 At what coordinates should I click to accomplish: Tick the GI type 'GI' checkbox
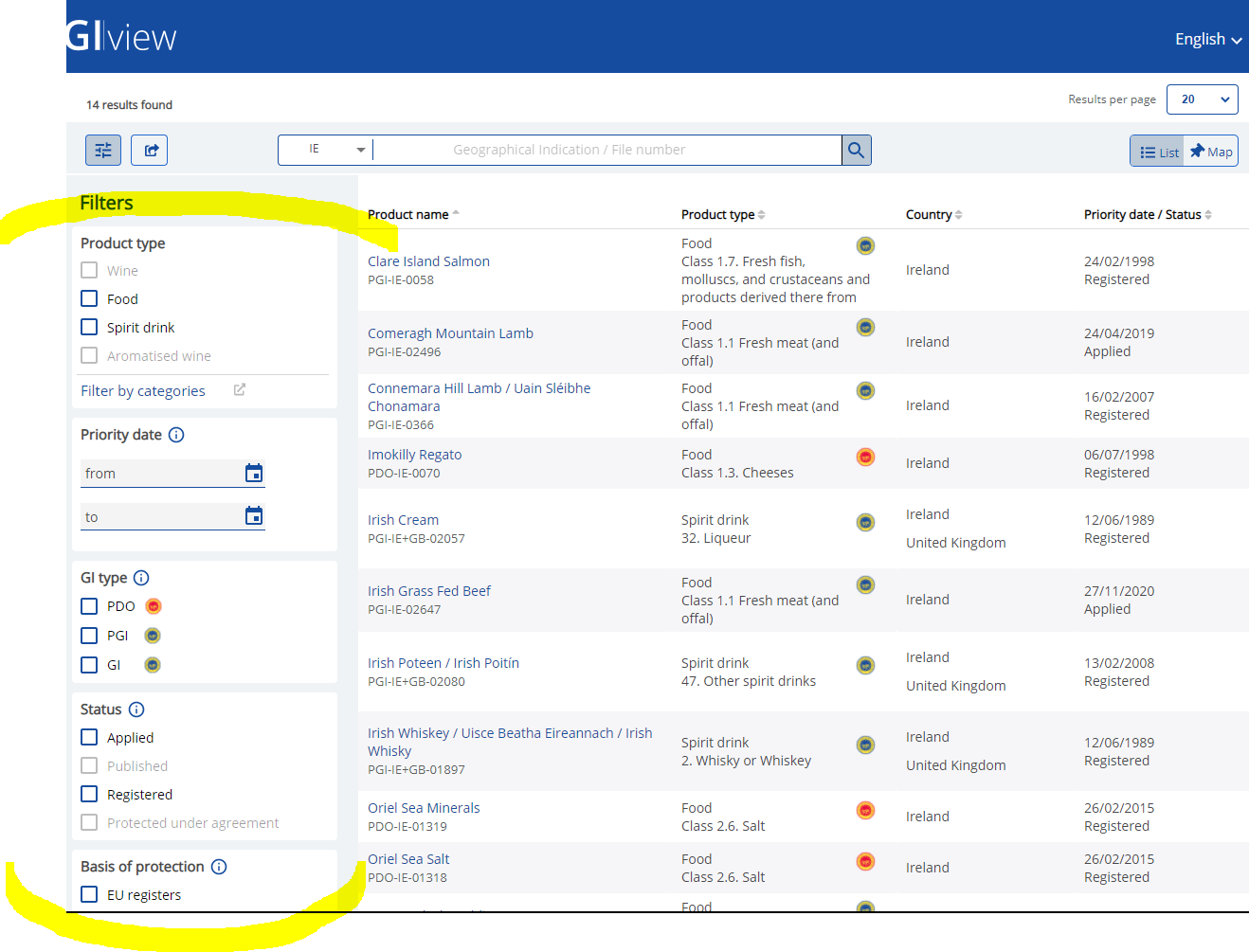point(89,665)
